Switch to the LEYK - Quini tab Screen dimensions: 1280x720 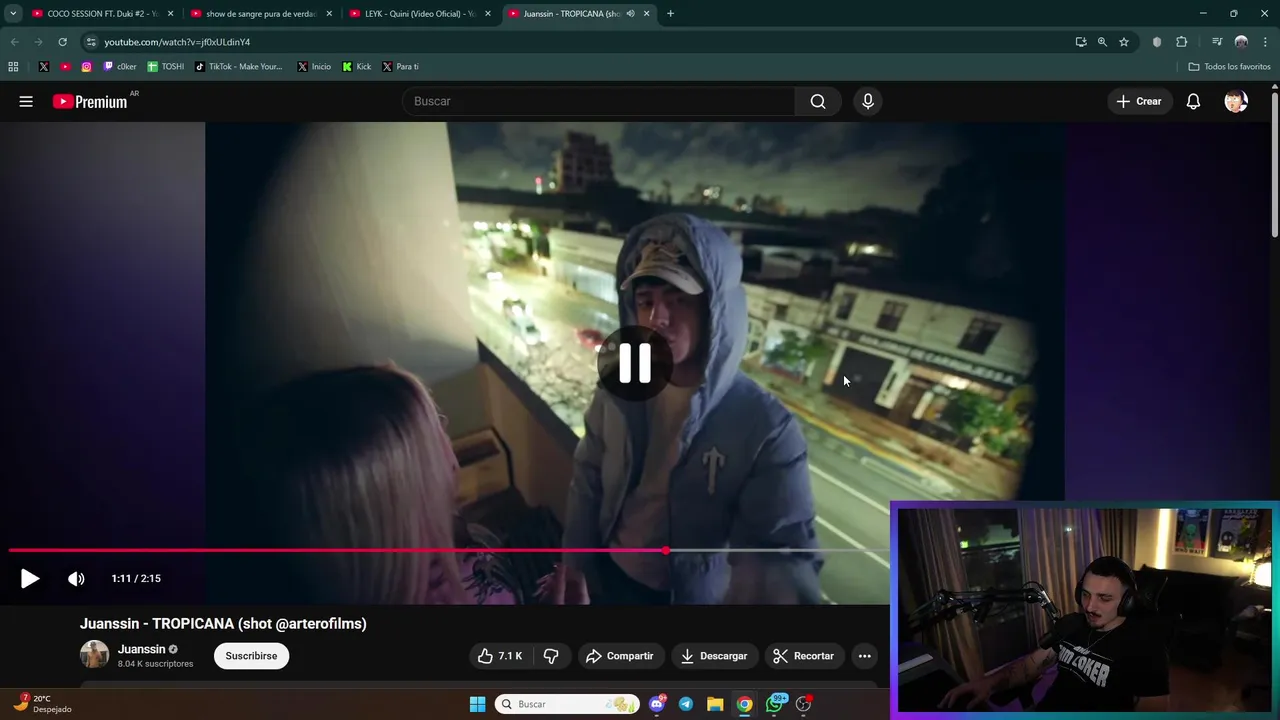tap(420, 13)
